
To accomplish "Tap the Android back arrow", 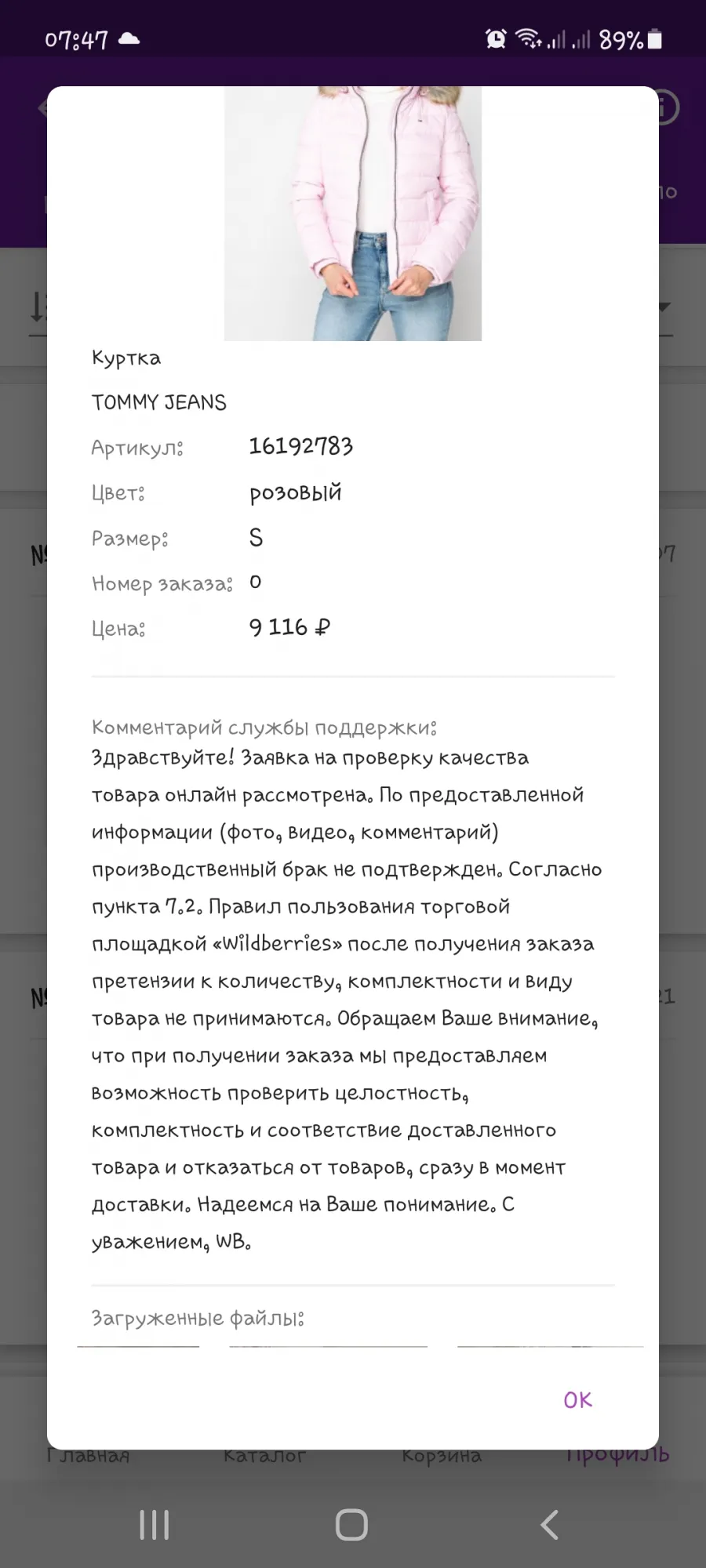I will click(x=550, y=1525).
